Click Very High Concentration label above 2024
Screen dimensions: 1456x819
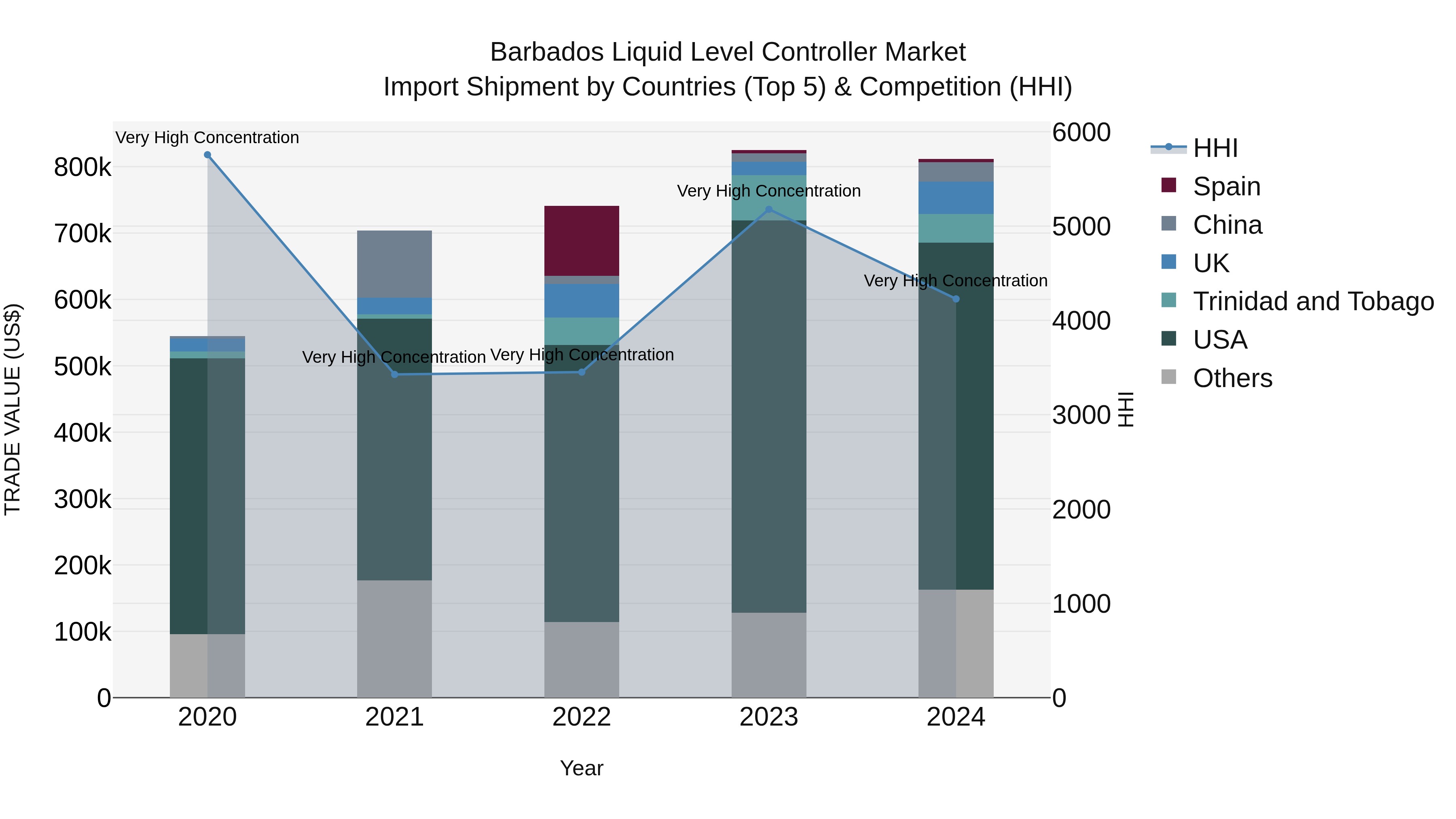click(956, 281)
